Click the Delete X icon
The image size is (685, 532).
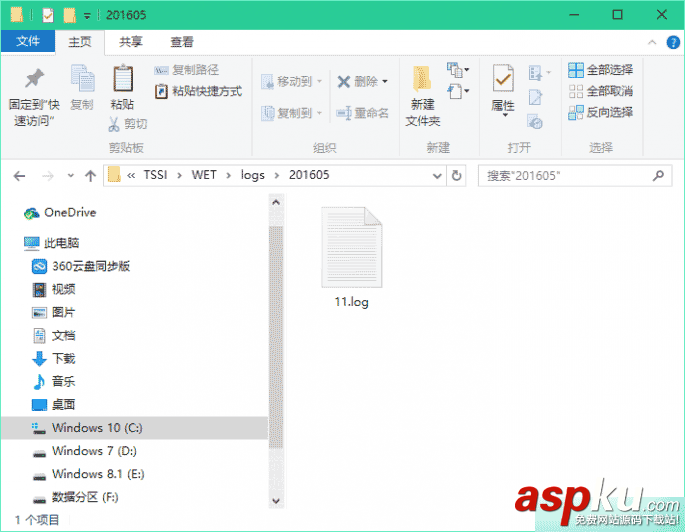[344, 82]
